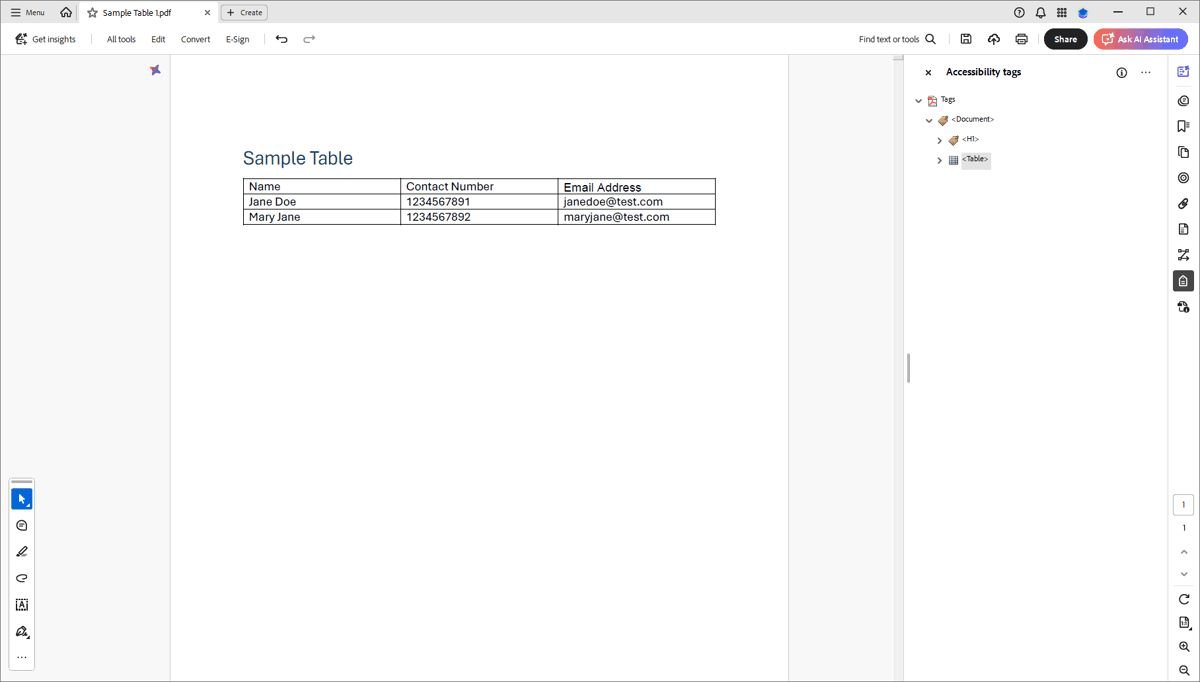The height and width of the screenshot is (682, 1200).
Task: Click the current page number box
Action: click(1184, 505)
